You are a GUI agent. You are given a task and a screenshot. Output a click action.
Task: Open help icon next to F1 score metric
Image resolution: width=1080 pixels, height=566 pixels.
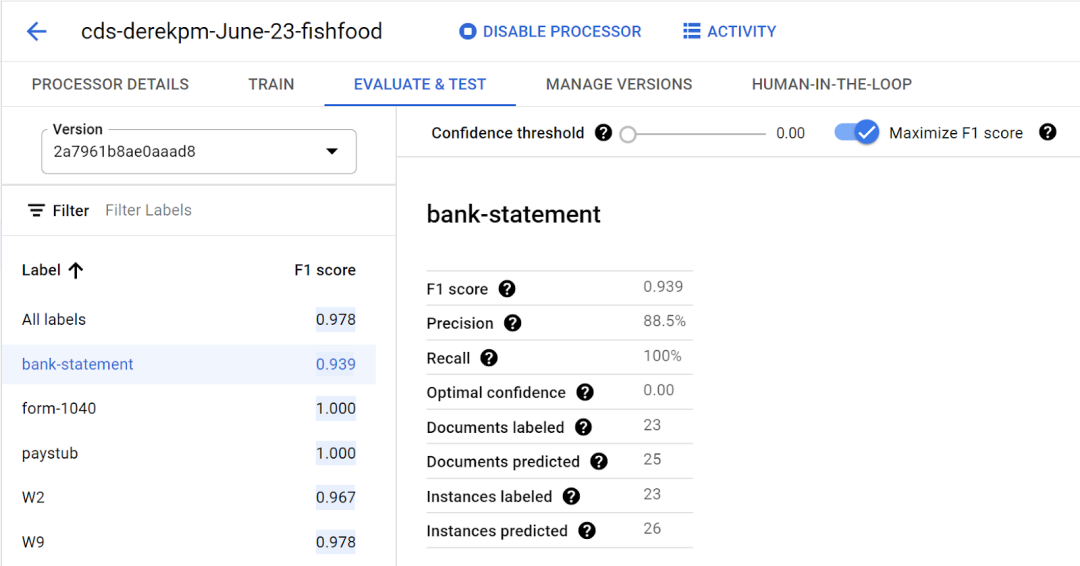point(507,289)
